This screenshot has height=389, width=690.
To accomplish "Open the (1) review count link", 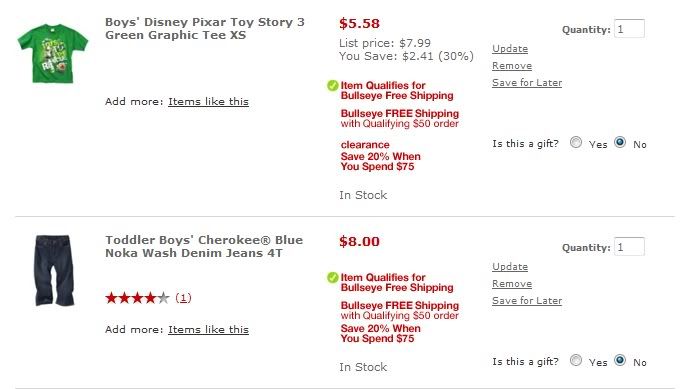I will click(x=183, y=298).
